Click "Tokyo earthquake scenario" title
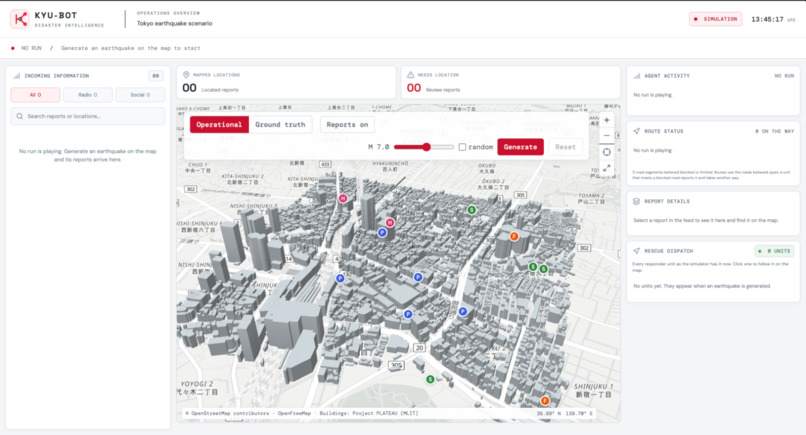 pyautogui.click(x=174, y=23)
